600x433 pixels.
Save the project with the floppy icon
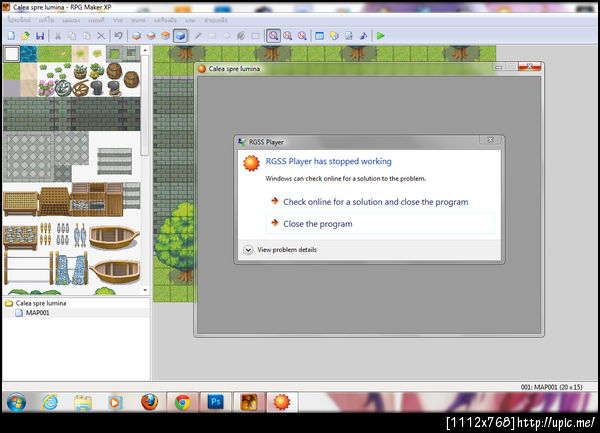coord(40,36)
